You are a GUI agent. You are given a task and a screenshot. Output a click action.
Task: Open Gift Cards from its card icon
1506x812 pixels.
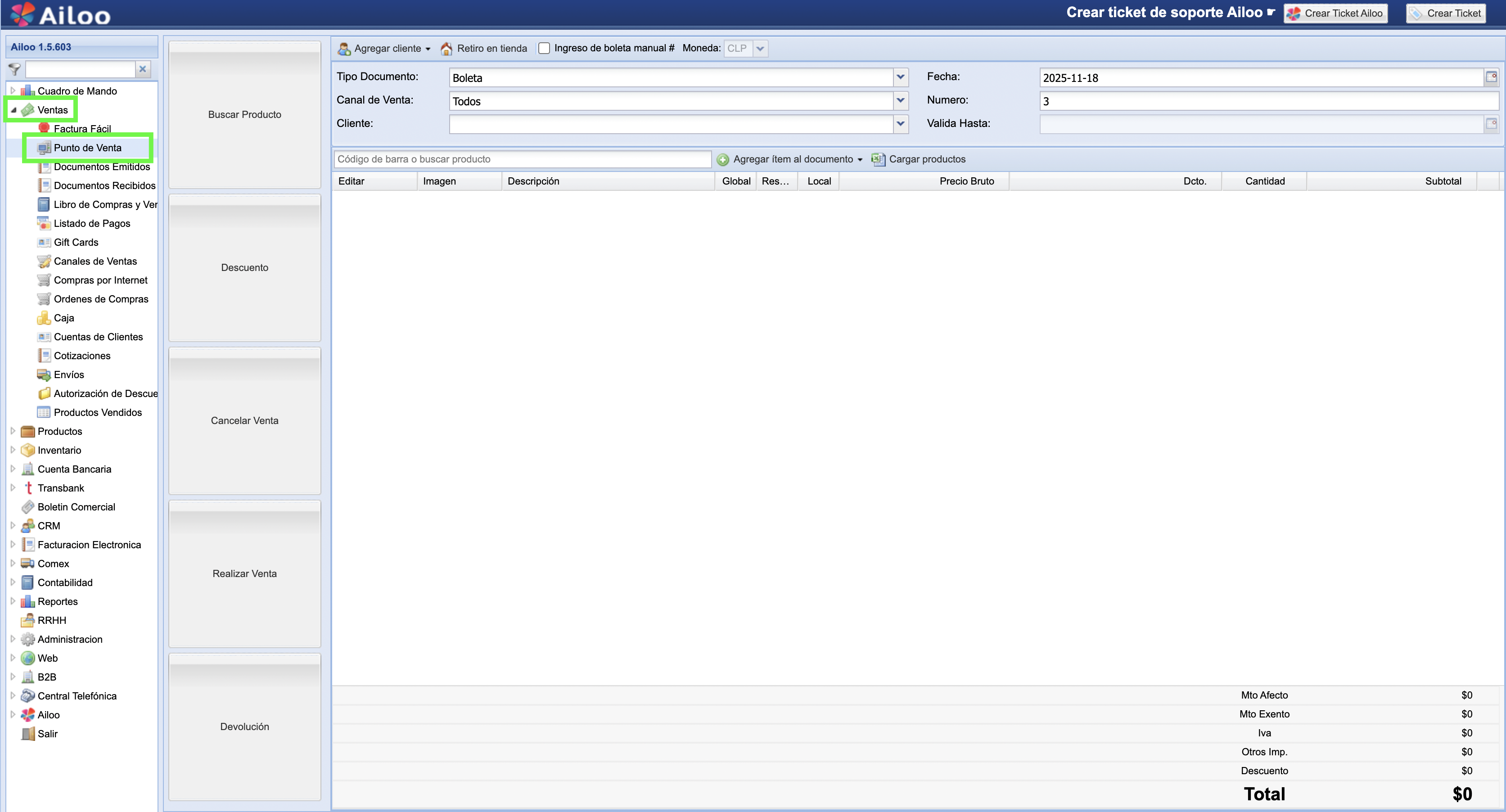[44, 242]
